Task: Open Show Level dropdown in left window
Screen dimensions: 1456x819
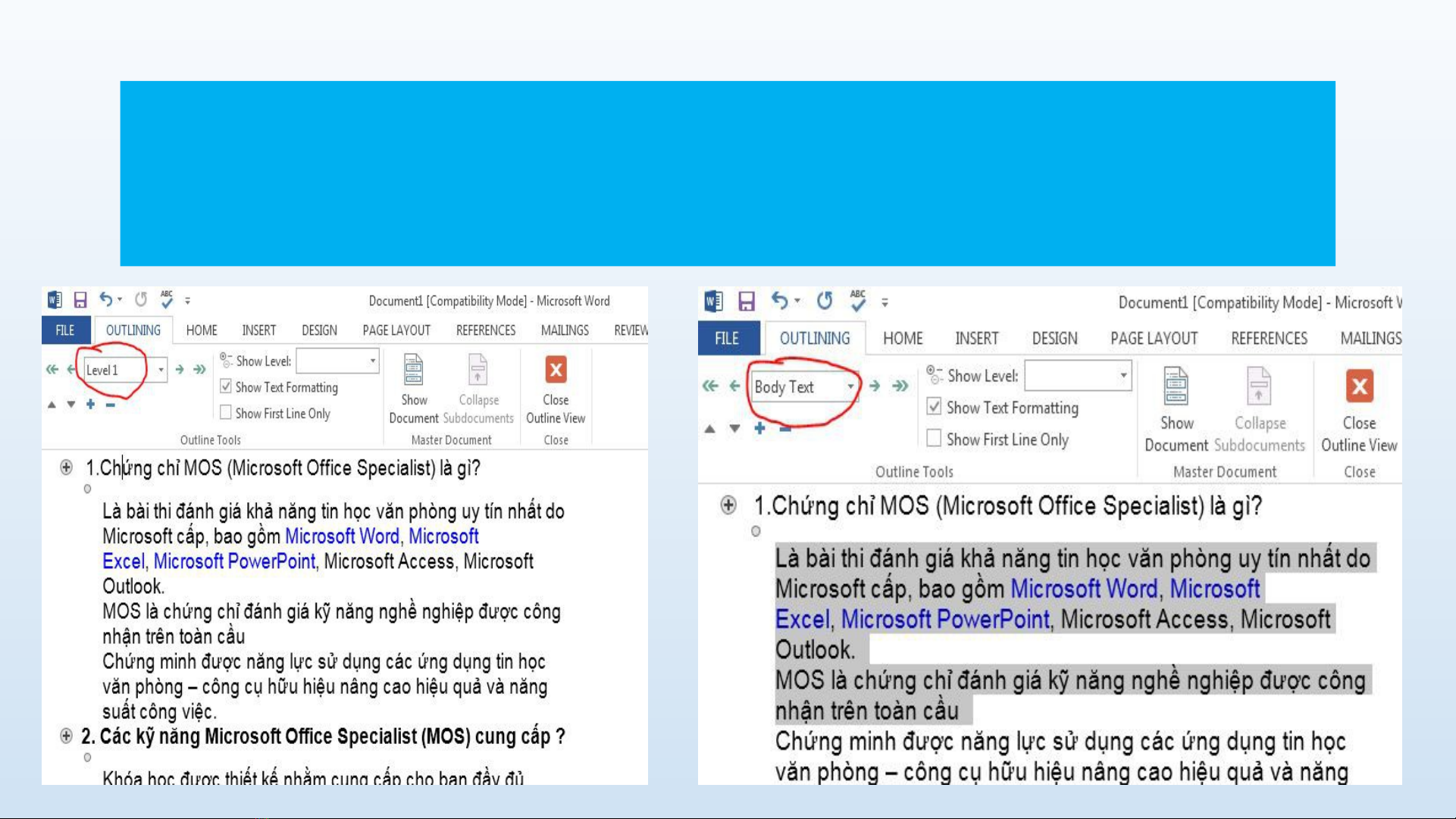Action: click(372, 361)
